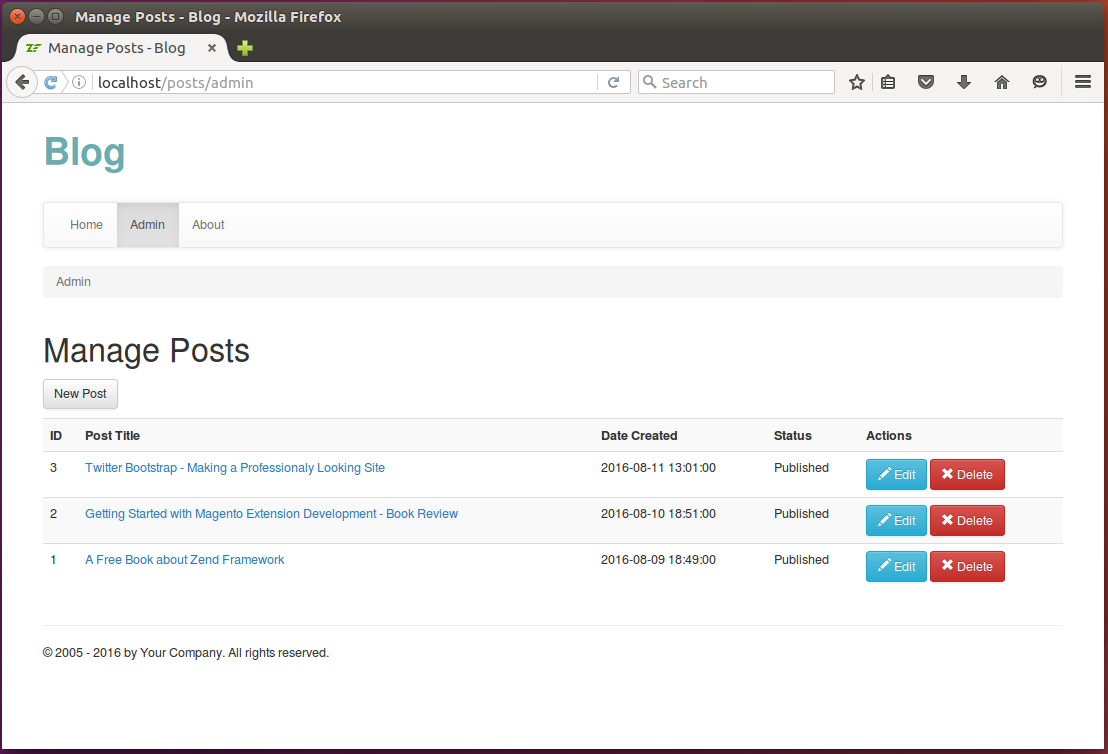This screenshot has width=1108, height=754.
Task: Click the Status column header
Action: (792, 436)
